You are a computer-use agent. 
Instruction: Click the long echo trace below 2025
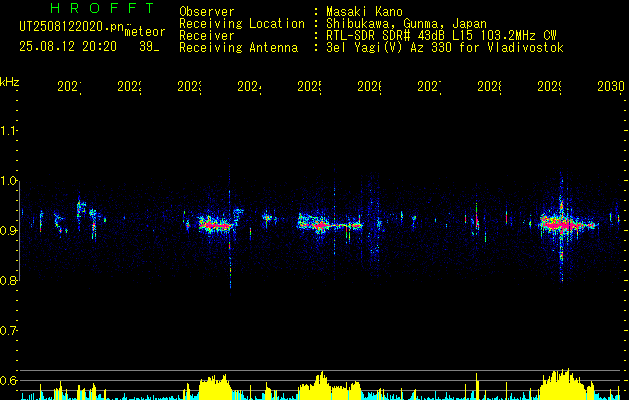(330, 225)
